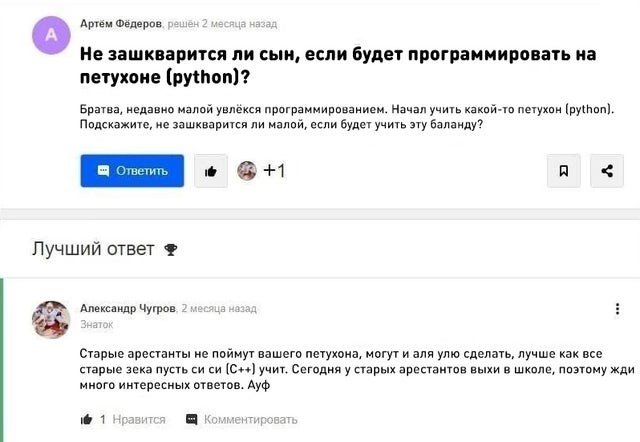Click the comment bubble icon under answer
The image size is (640, 442).
[x=192, y=419]
